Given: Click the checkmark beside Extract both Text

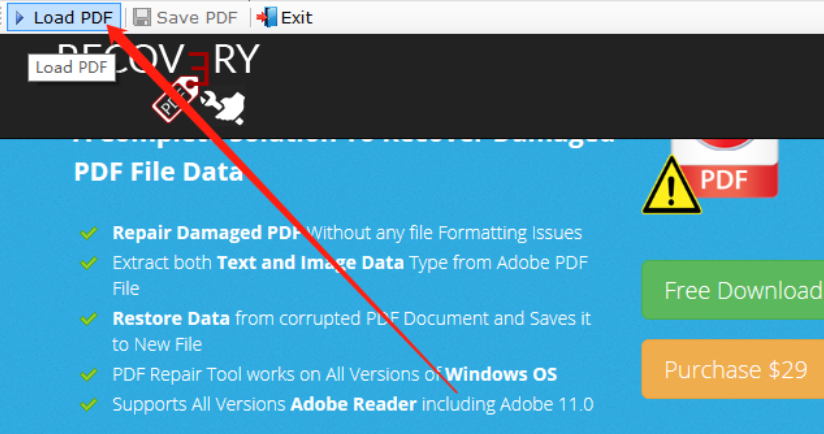Looking at the screenshot, I should pyautogui.click(x=89, y=263).
